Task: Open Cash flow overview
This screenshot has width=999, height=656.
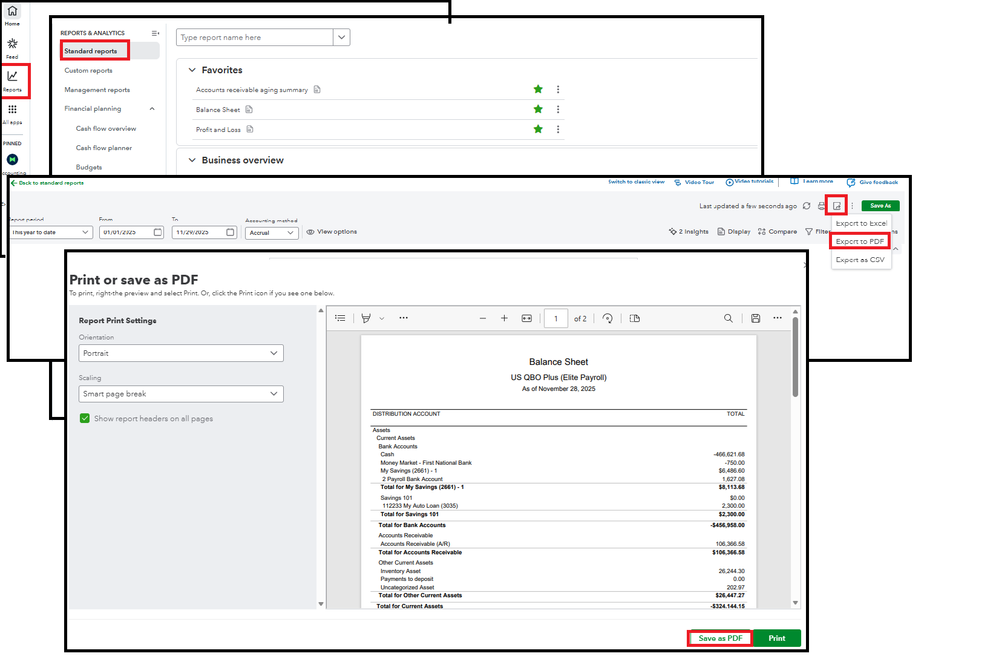Action: pyautogui.click(x=106, y=129)
